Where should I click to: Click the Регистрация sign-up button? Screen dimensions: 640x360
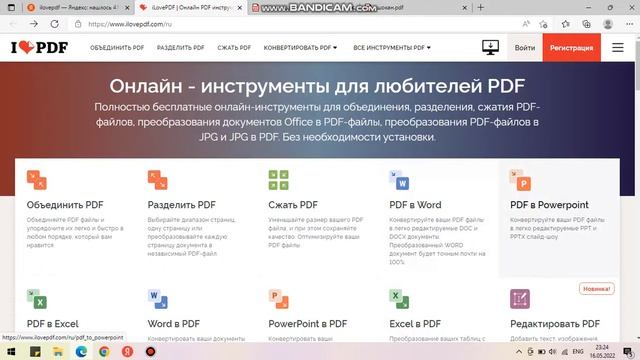[571, 48]
